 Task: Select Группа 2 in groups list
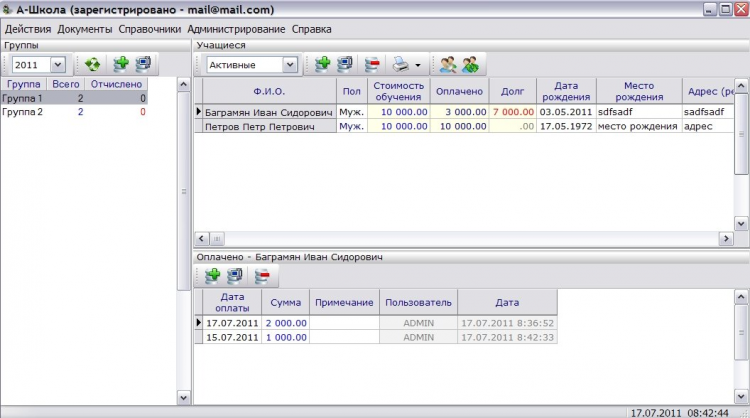tap(74, 112)
